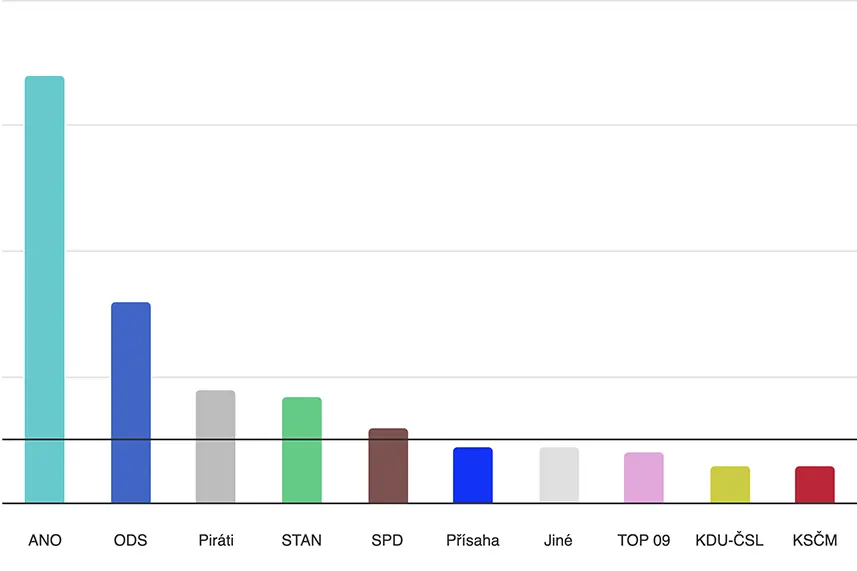Click the light gray Jiné bar
This screenshot has height=571, width=857.
[559, 475]
